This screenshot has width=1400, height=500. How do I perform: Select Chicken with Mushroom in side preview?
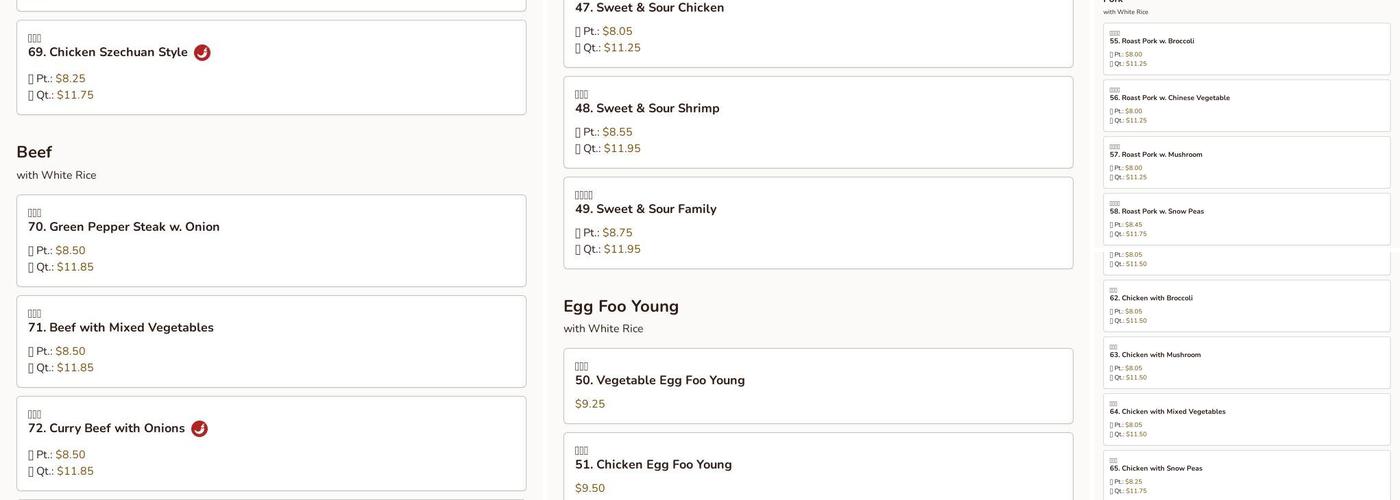click(x=1155, y=355)
